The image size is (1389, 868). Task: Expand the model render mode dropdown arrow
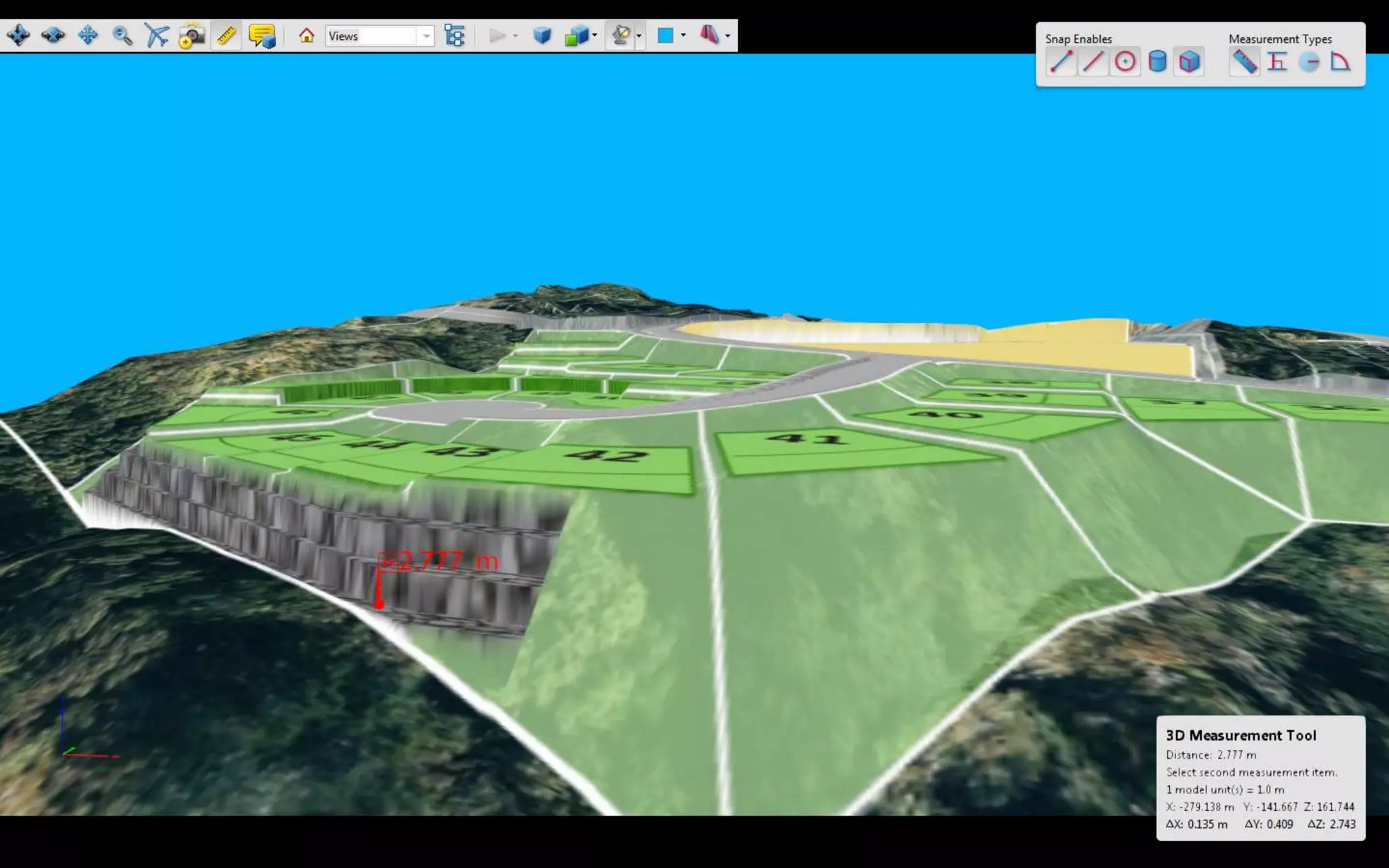click(x=595, y=35)
